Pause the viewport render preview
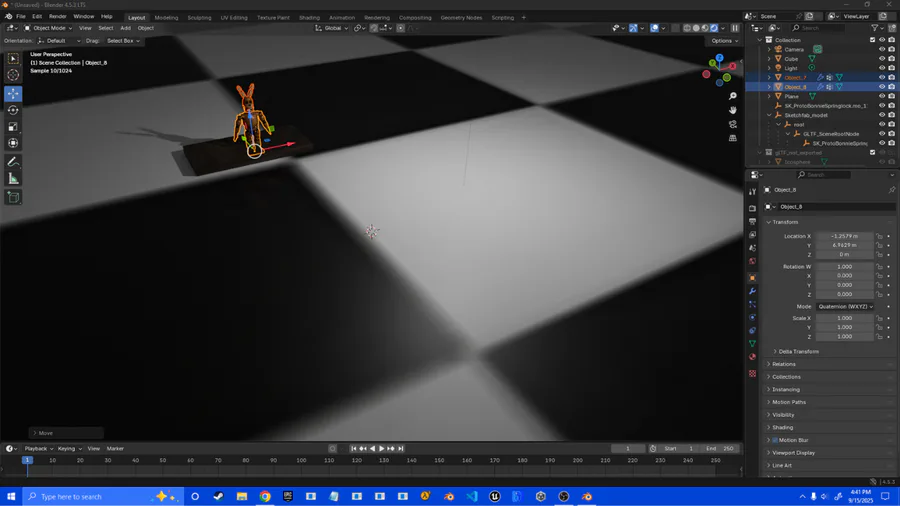Screen dimensions: 900x506 735,28
